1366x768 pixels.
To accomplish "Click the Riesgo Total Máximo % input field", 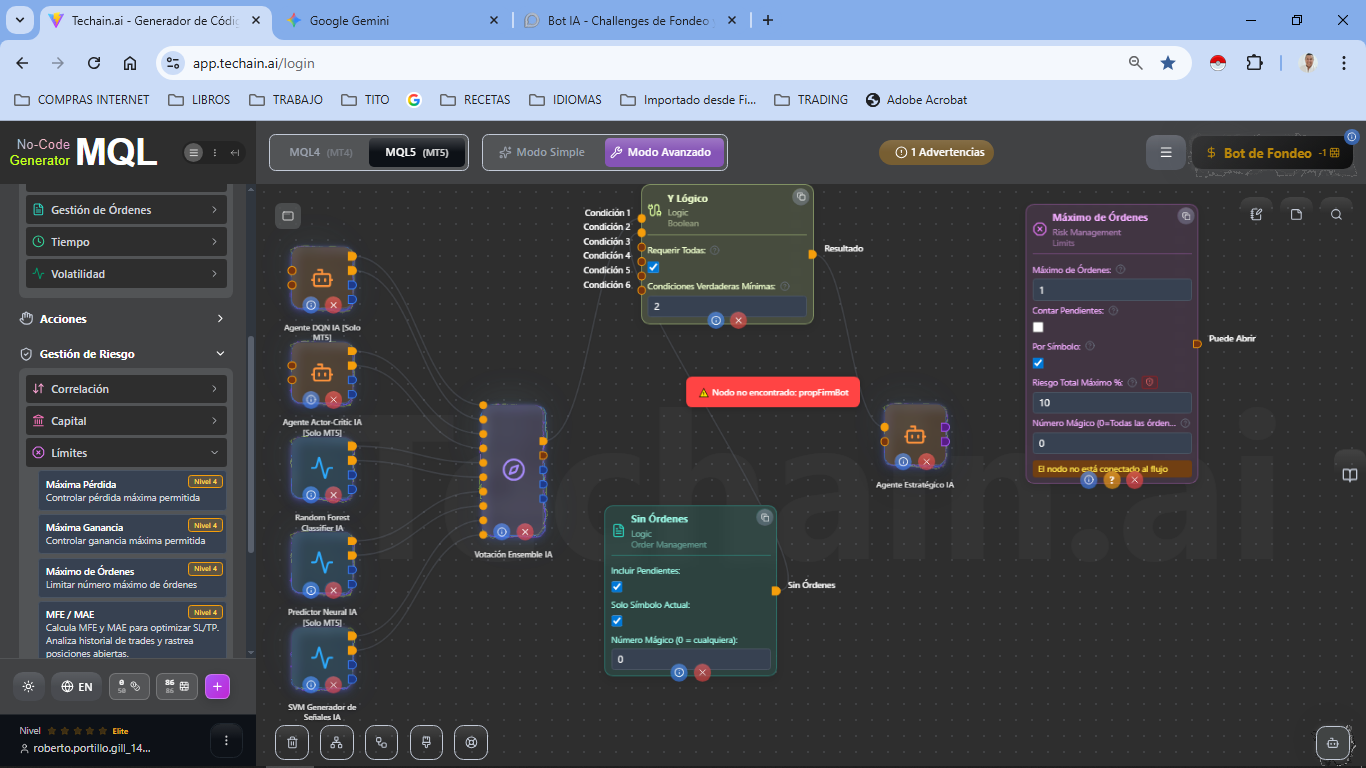I will (1111, 403).
